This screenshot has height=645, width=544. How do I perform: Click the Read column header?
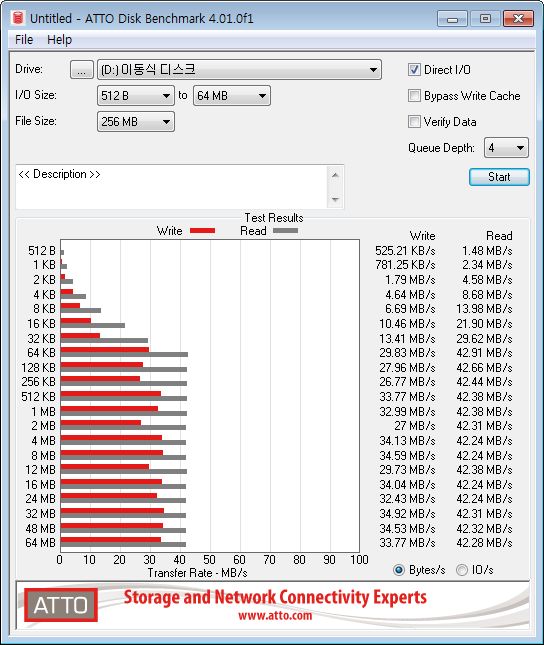pos(499,236)
